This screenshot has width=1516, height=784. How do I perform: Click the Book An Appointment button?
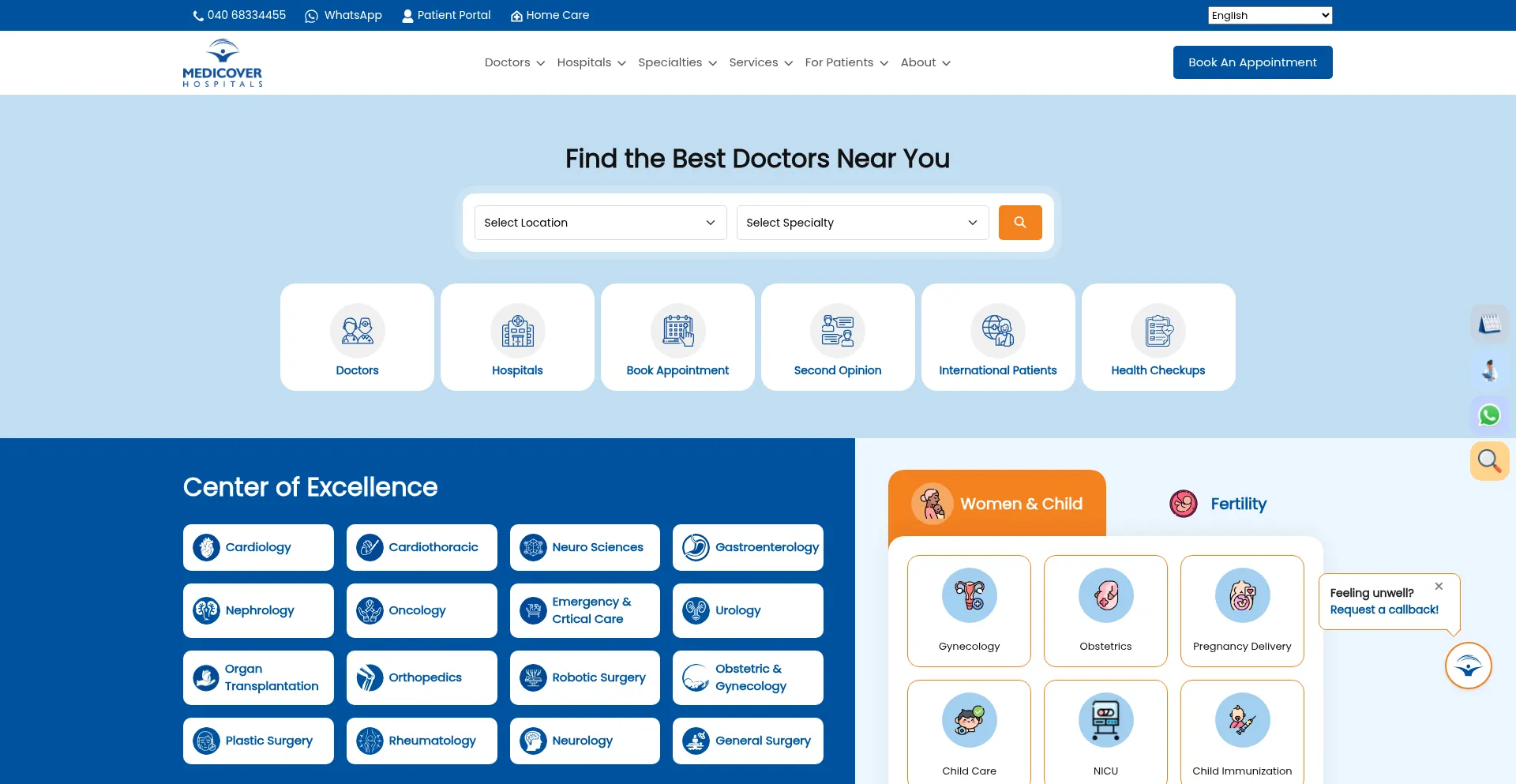point(1252,62)
